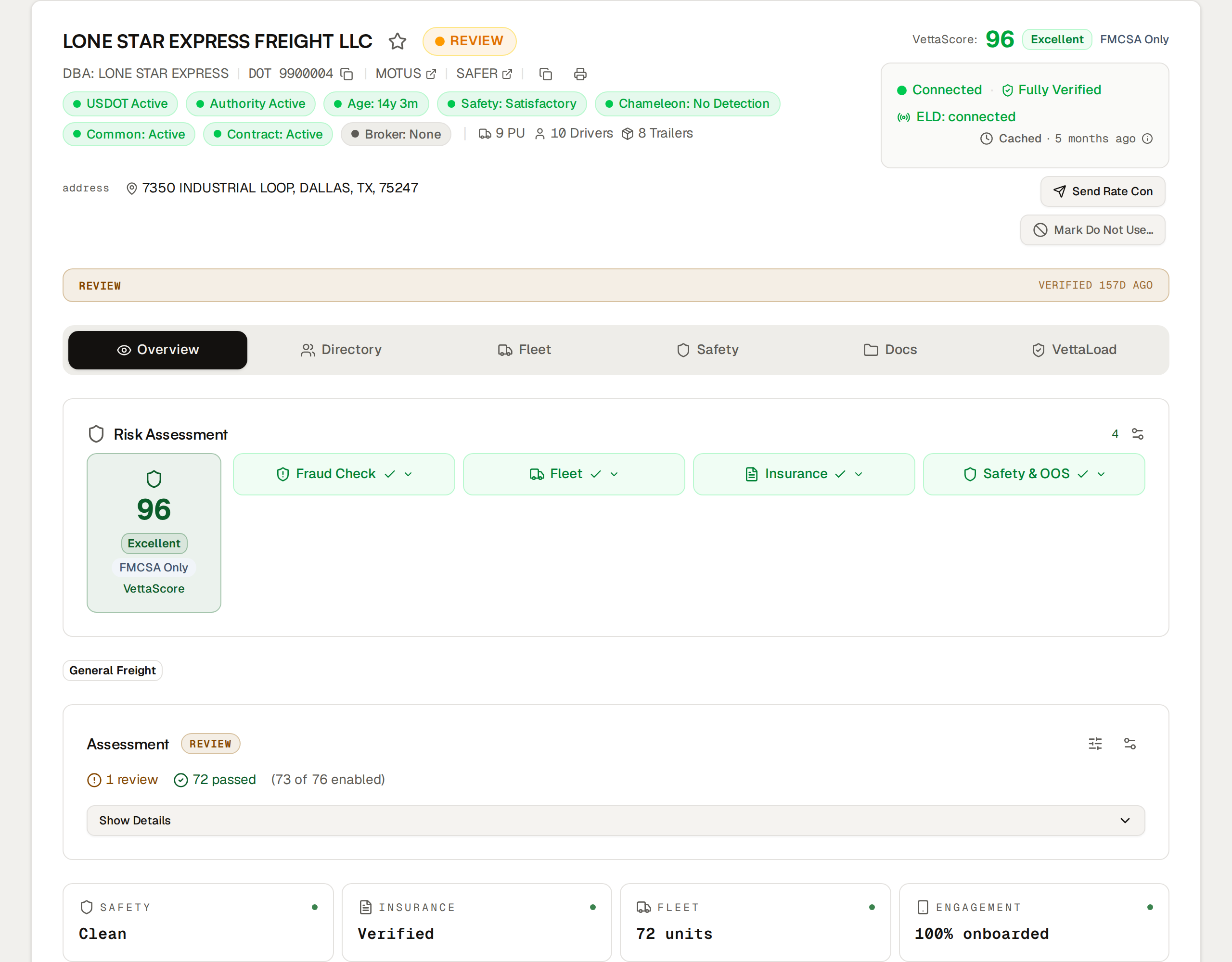This screenshot has height=962, width=1232.
Task: Click the USDOT Active status pill
Action: 120,104
